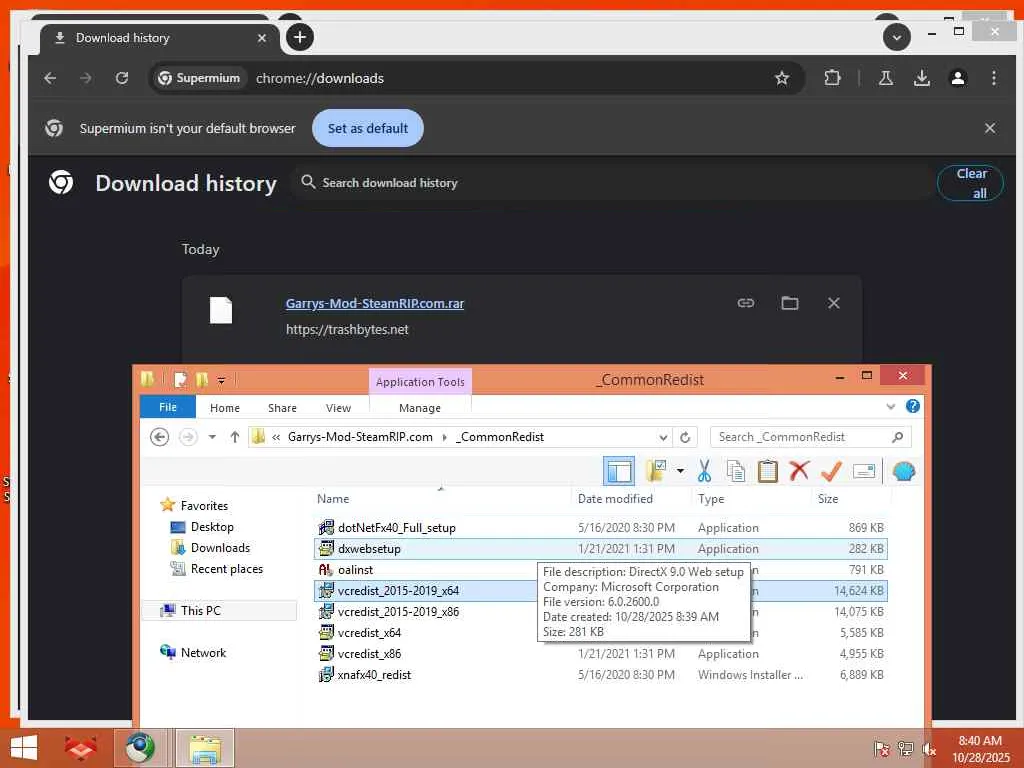The image size is (1024, 768).
Task: Focus the Search download history field
Action: pyautogui.click(x=611, y=183)
